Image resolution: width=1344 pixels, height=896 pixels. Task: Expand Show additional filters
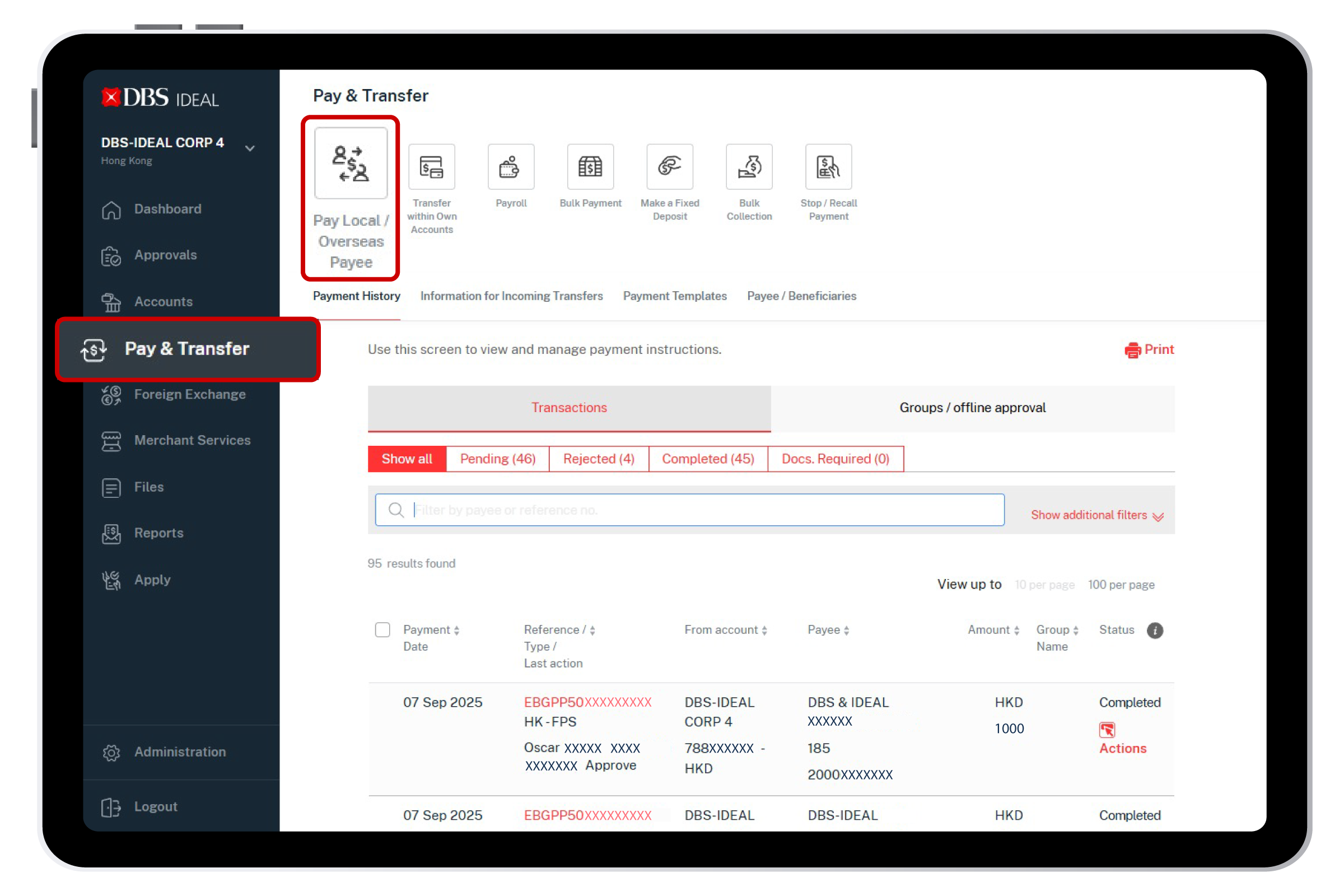point(1096,515)
